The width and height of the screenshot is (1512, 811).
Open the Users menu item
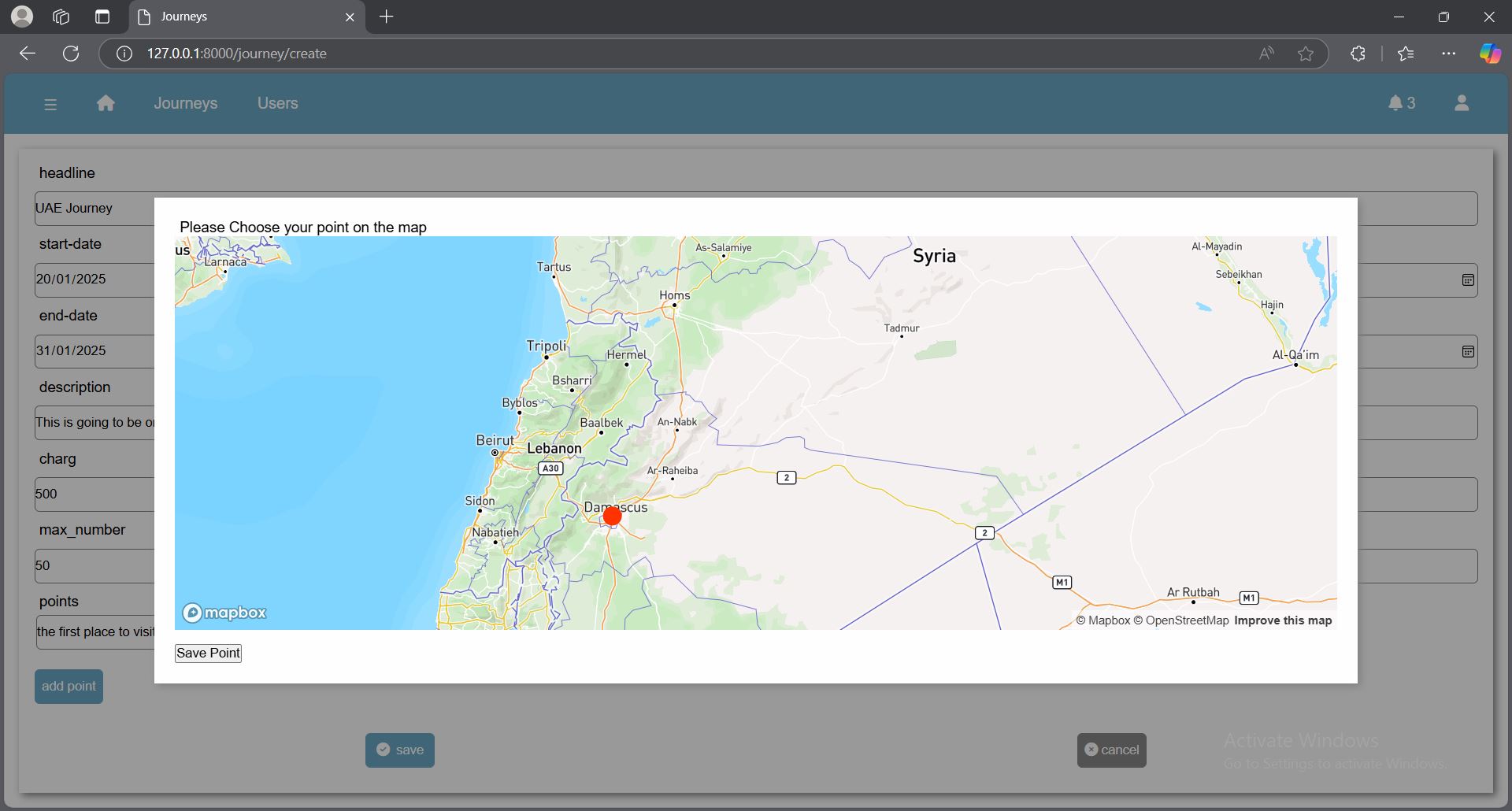pos(277,103)
